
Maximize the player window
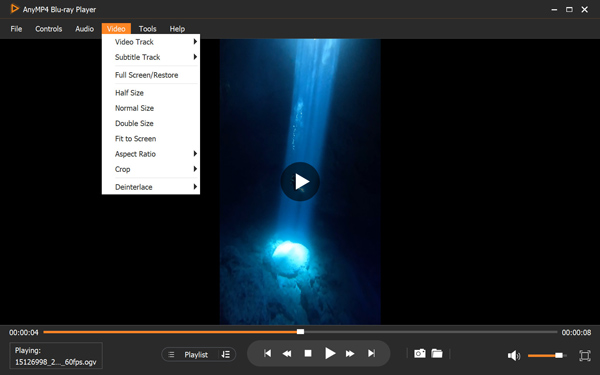tap(569, 10)
